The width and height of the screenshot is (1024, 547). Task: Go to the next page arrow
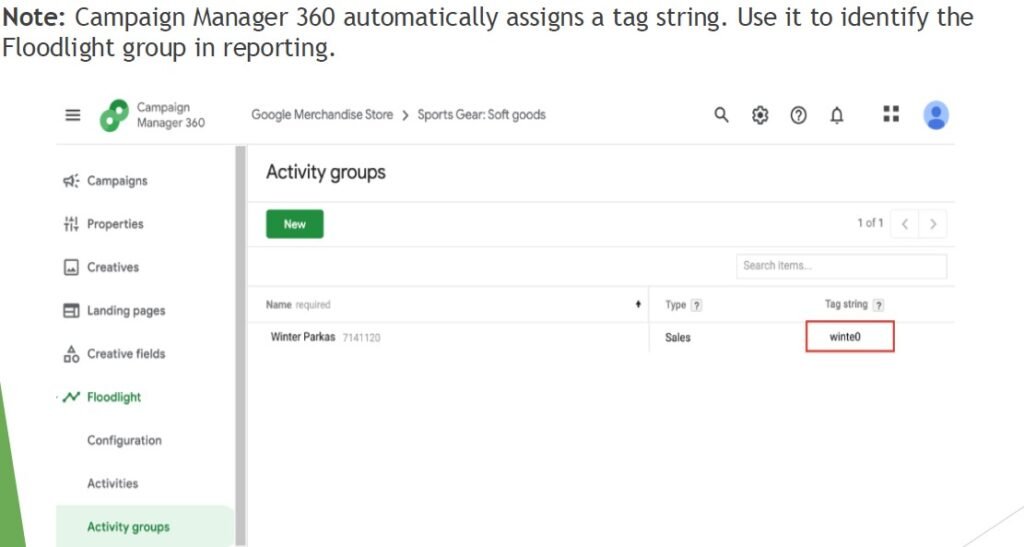[933, 224]
